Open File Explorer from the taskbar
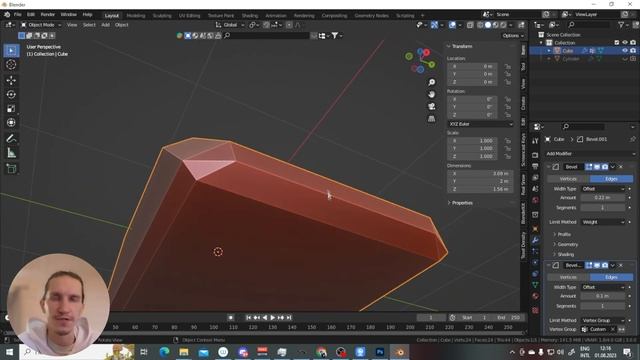Image resolution: width=640 pixels, height=360 pixels. pos(184,352)
